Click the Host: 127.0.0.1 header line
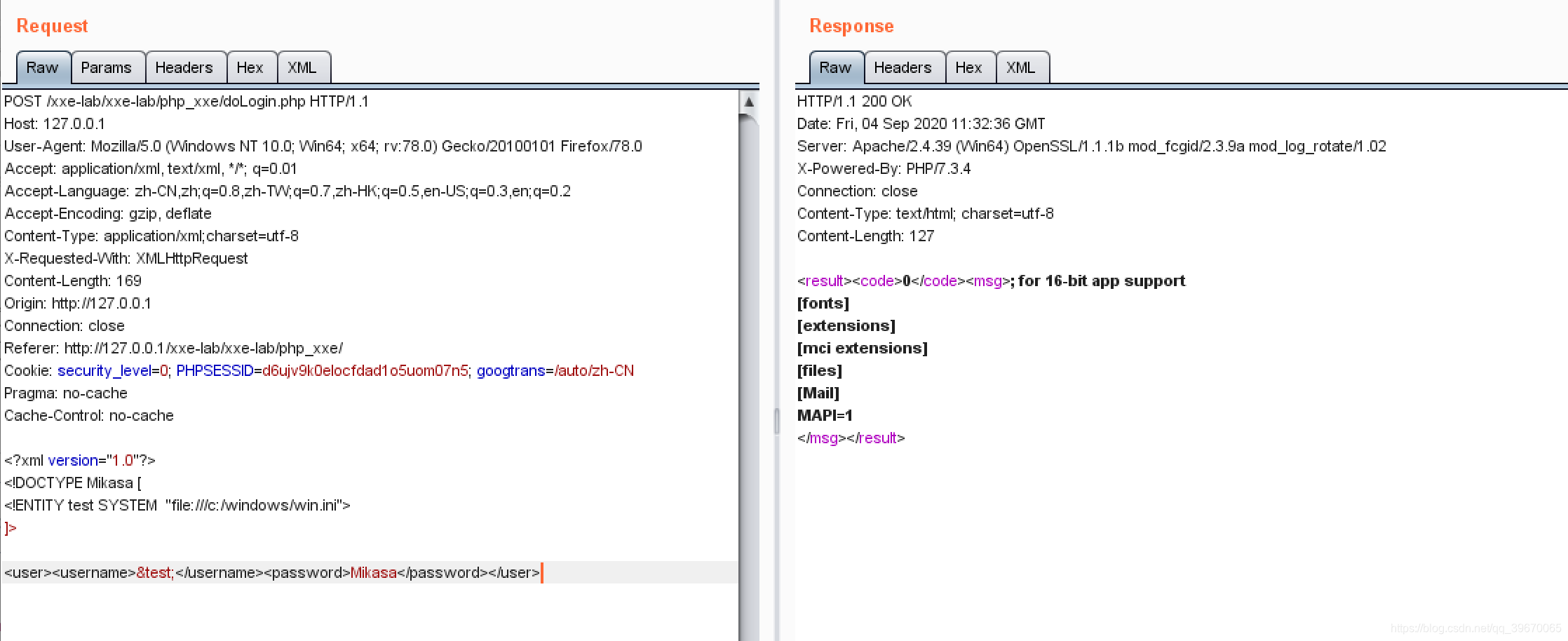Viewport: 1568px width, 641px height. point(55,124)
